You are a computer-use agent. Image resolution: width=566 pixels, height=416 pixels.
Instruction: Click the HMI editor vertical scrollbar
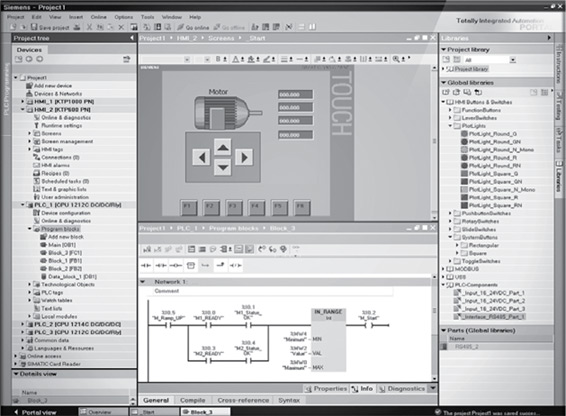434,143
